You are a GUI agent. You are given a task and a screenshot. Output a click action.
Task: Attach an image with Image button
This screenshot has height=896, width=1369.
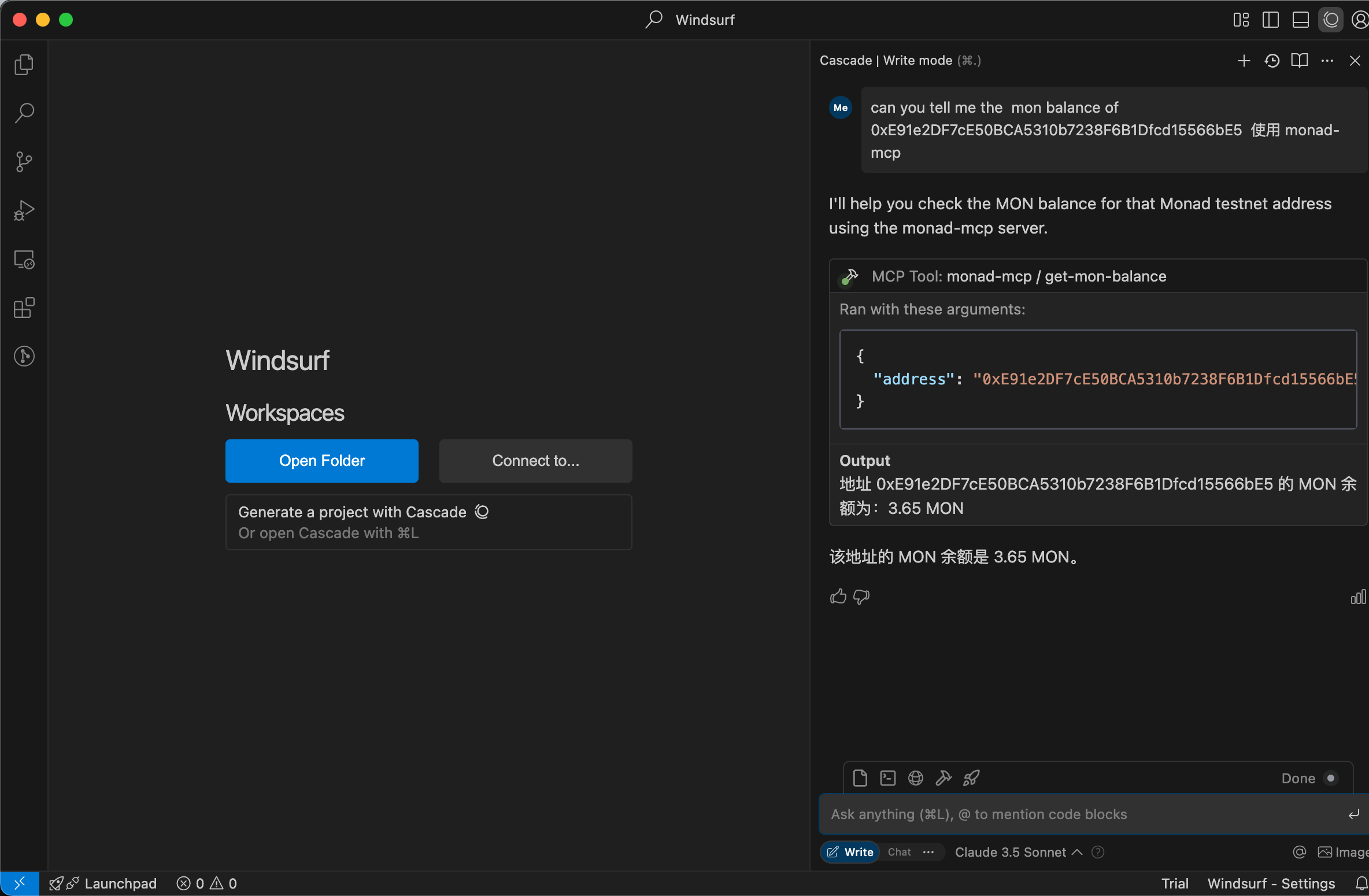[x=1343, y=852]
